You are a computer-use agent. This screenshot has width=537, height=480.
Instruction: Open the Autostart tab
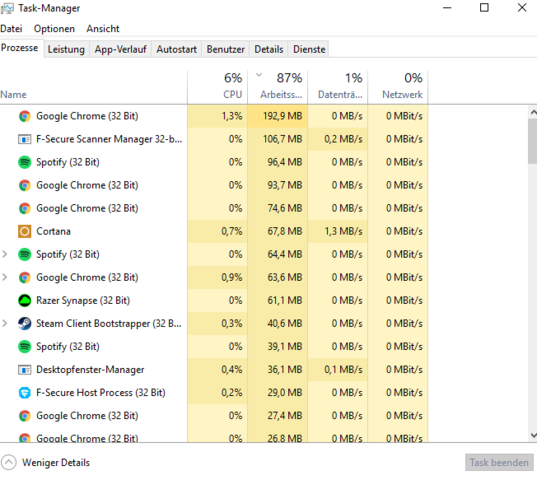(x=176, y=49)
